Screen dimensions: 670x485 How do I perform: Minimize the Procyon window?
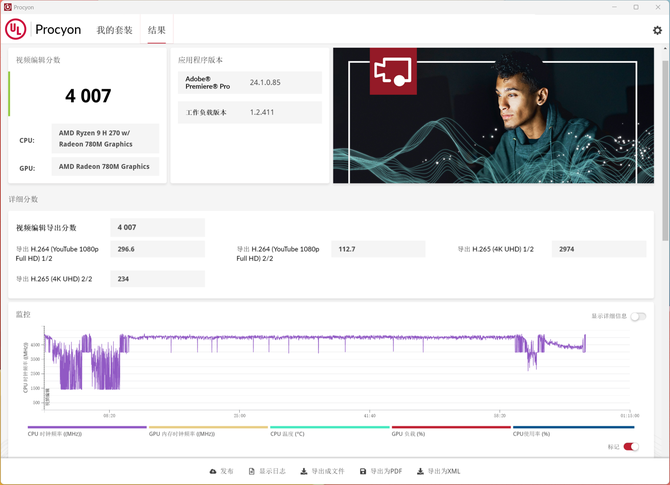[x=614, y=7]
